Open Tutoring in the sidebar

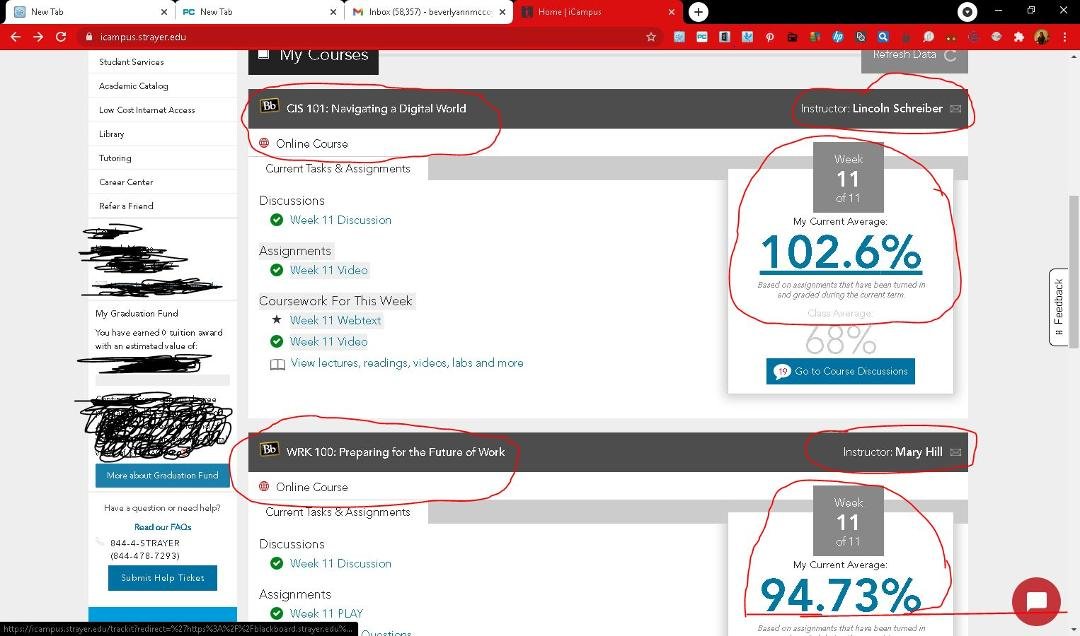coord(115,158)
